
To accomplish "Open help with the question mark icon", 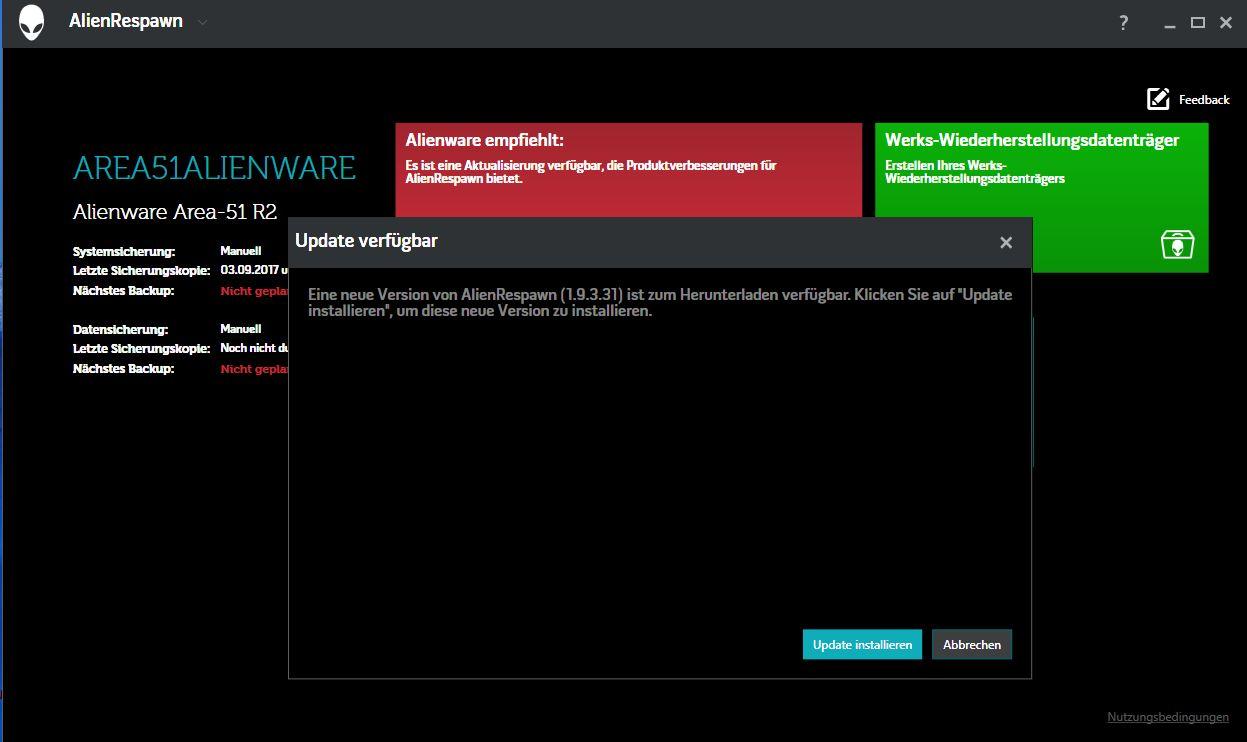I will click(1124, 23).
